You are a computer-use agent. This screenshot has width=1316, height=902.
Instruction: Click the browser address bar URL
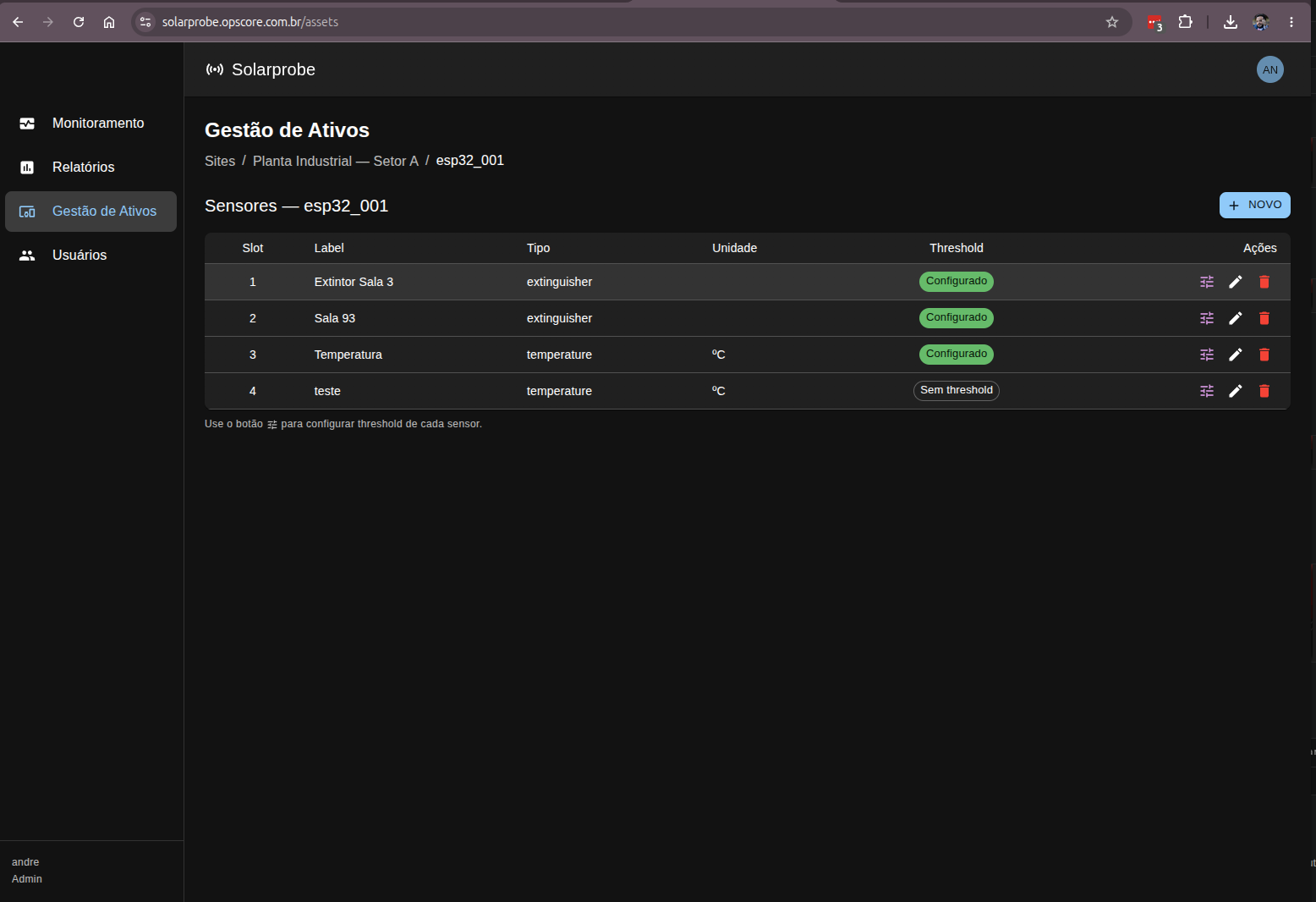pyautogui.click(x=250, y=22)
